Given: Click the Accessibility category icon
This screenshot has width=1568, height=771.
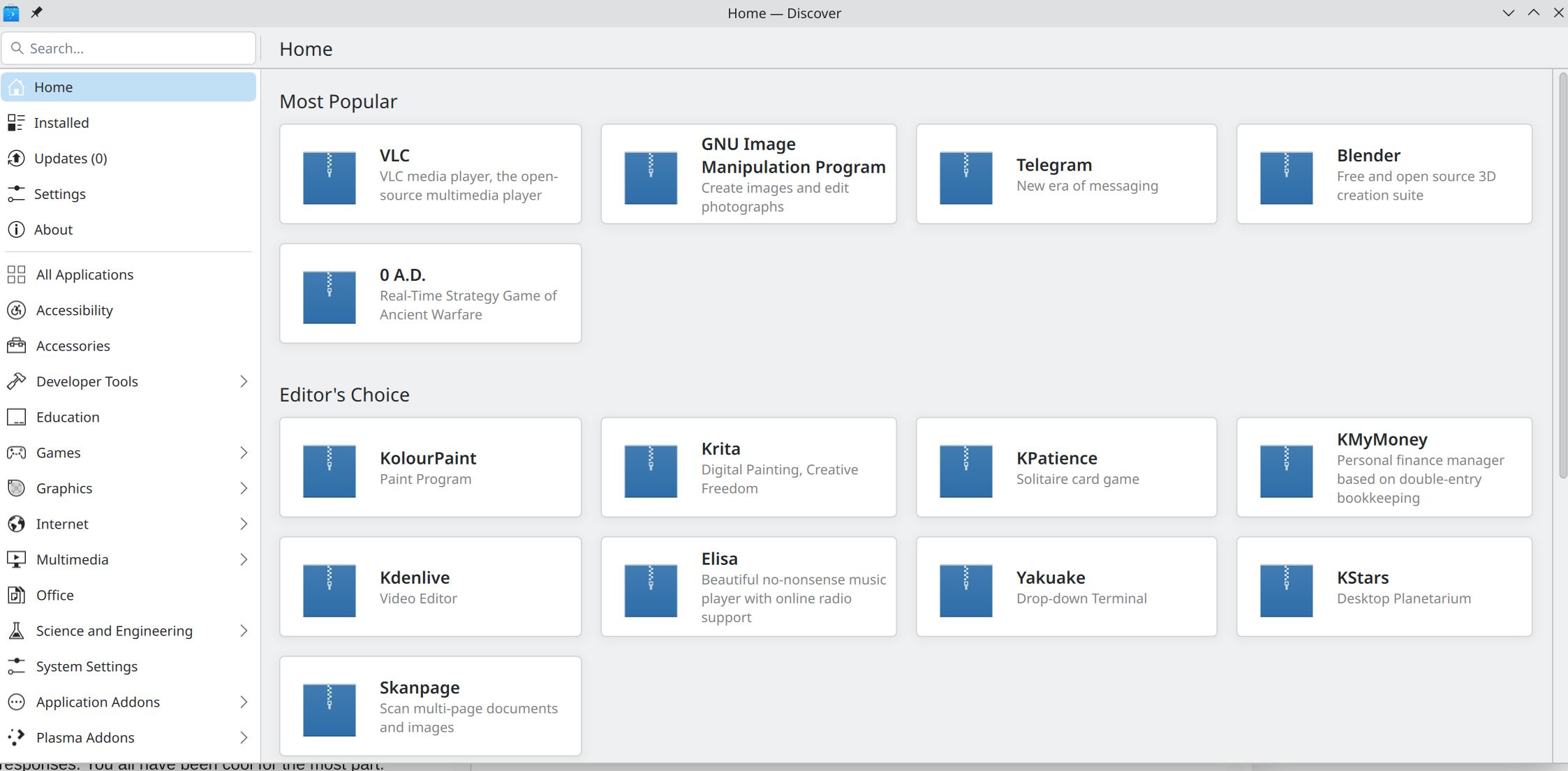Looking at the screenshot, I should point(16,310).
